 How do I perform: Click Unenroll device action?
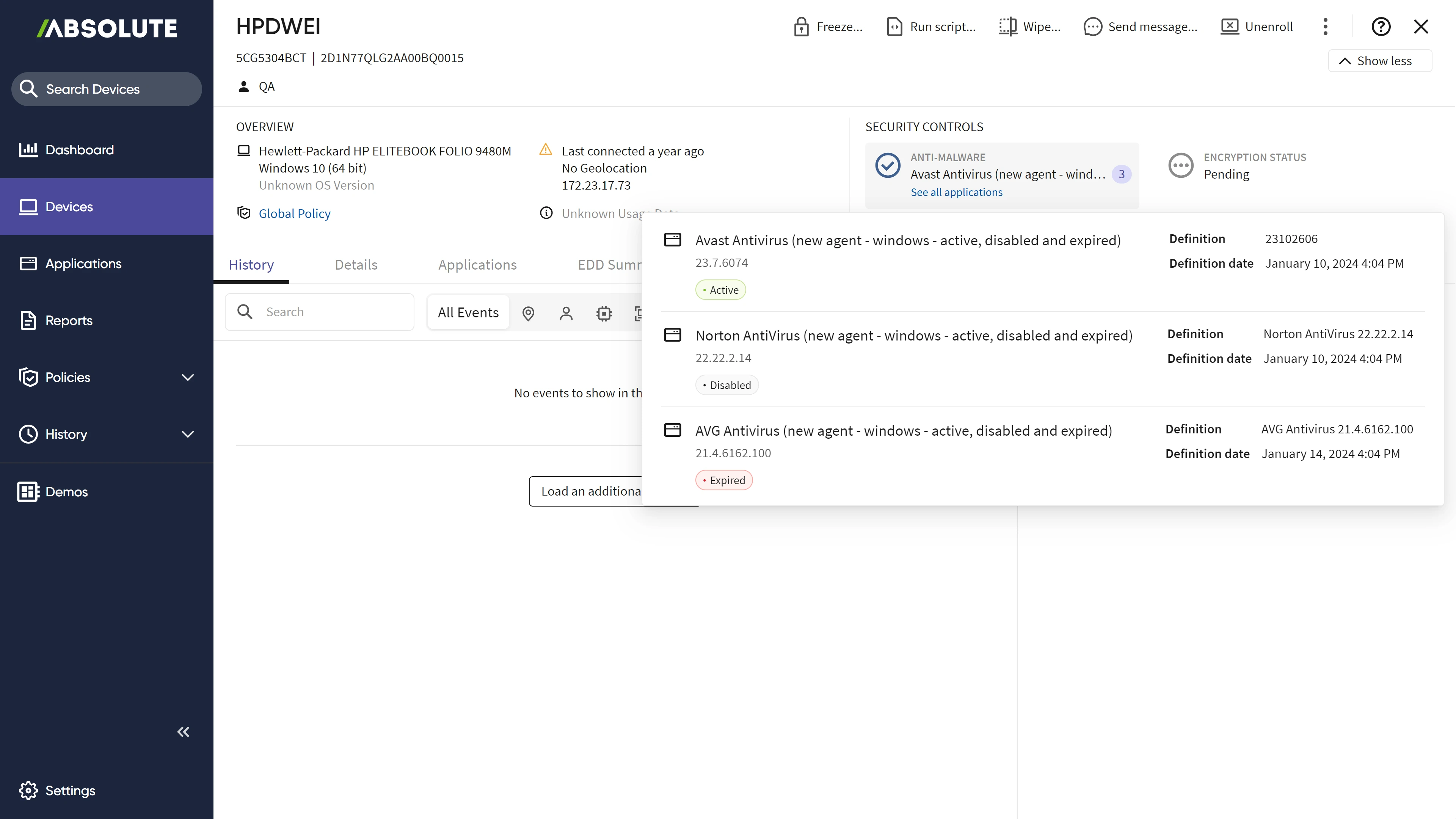pos(1257,27)
